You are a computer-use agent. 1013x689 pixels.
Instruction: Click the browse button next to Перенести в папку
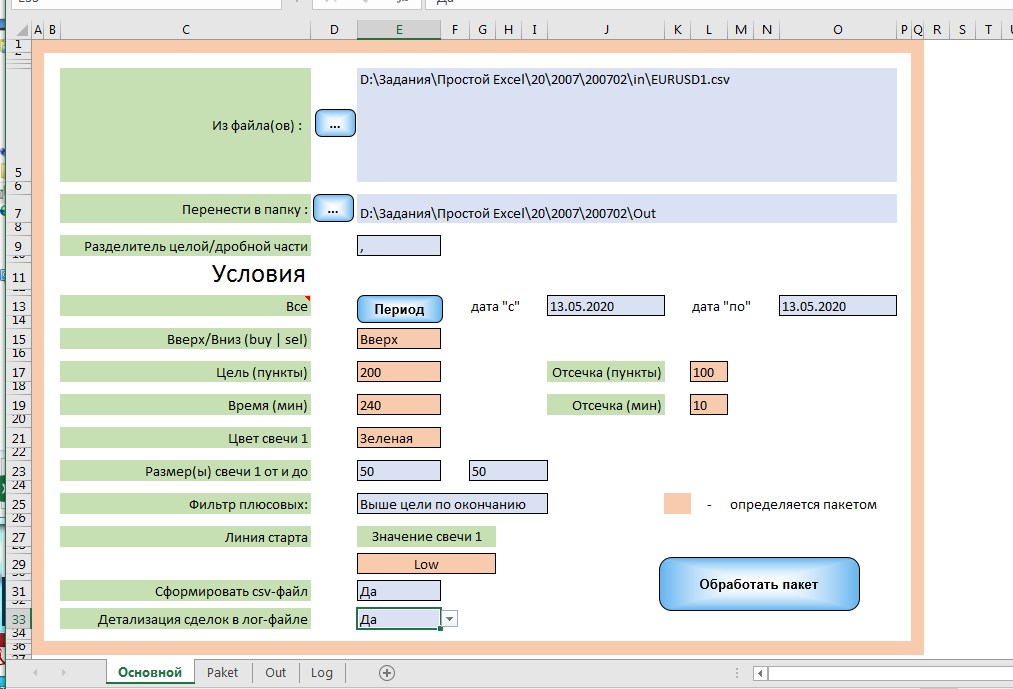click(333, 209)
